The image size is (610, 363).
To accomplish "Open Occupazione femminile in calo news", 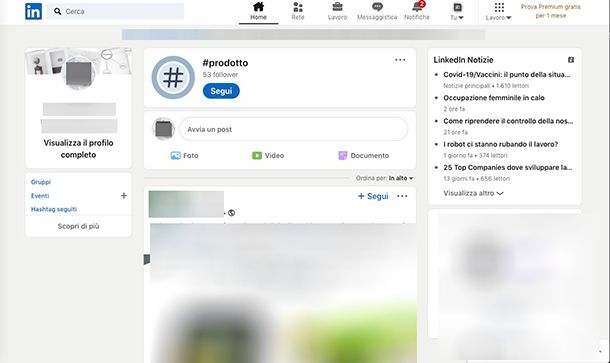I will [x=494, y=98].
